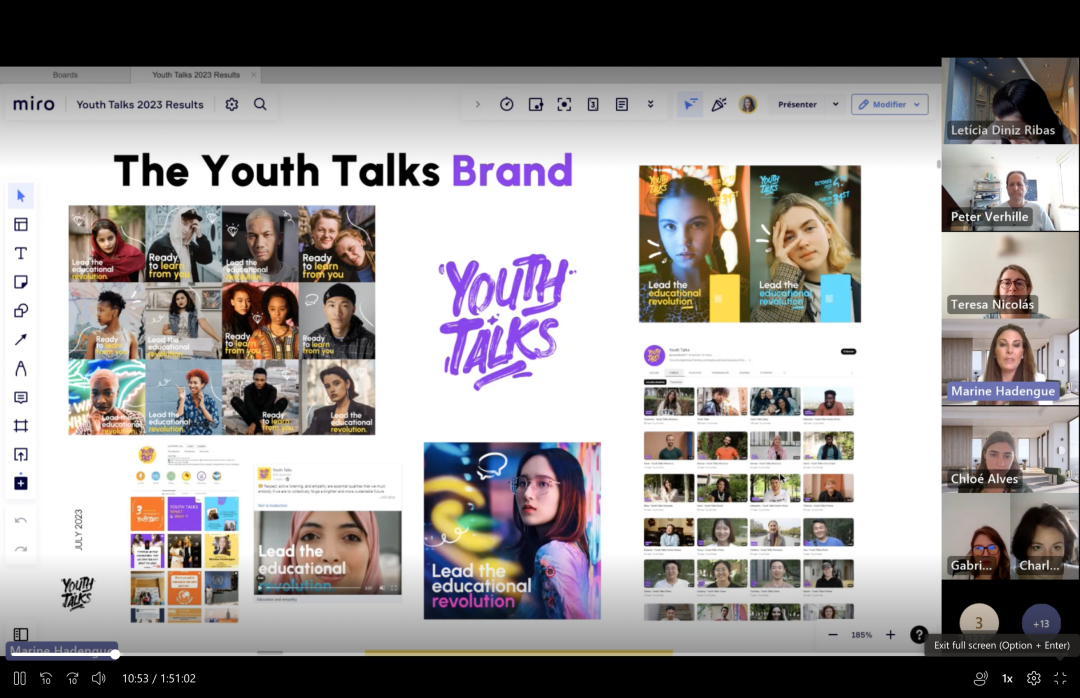The height and width of the screenshot is (698, 1080).
Task: Select Teresa Nicolás video tile
Action: pos(1010,275)
